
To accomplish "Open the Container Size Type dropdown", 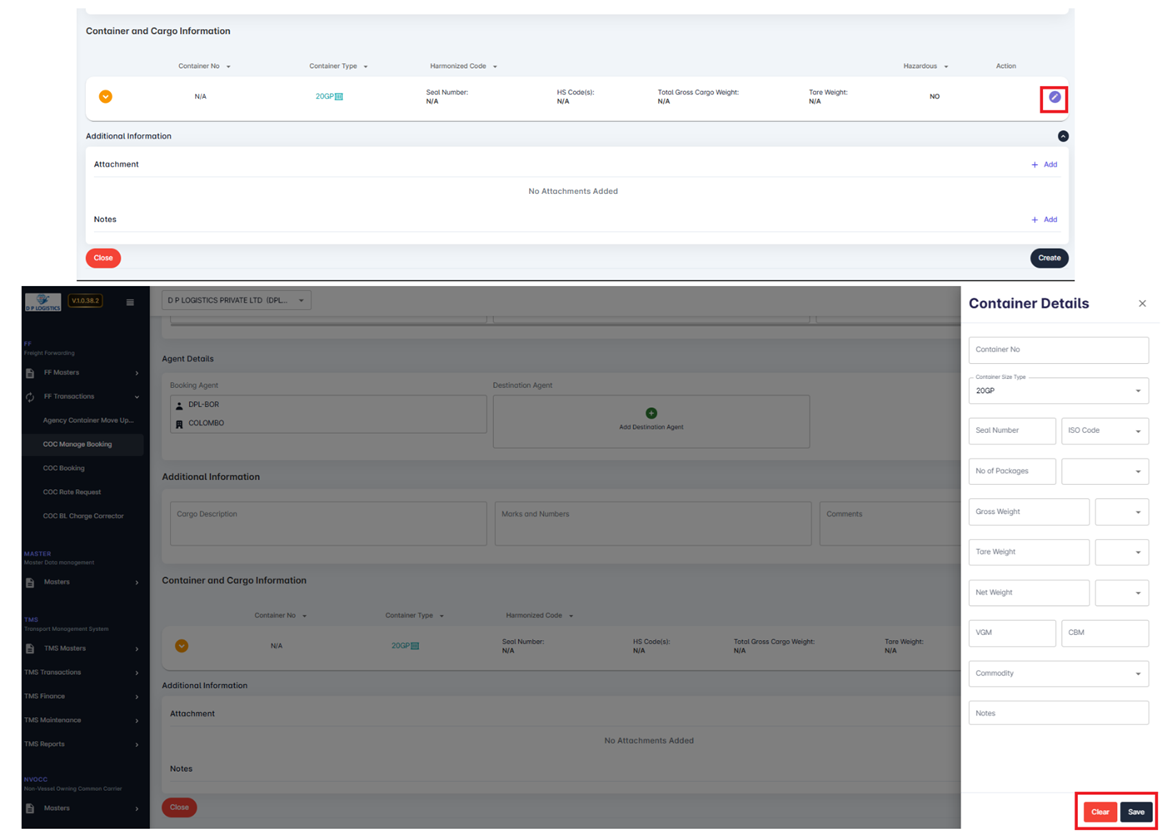I will point(1058,391).
